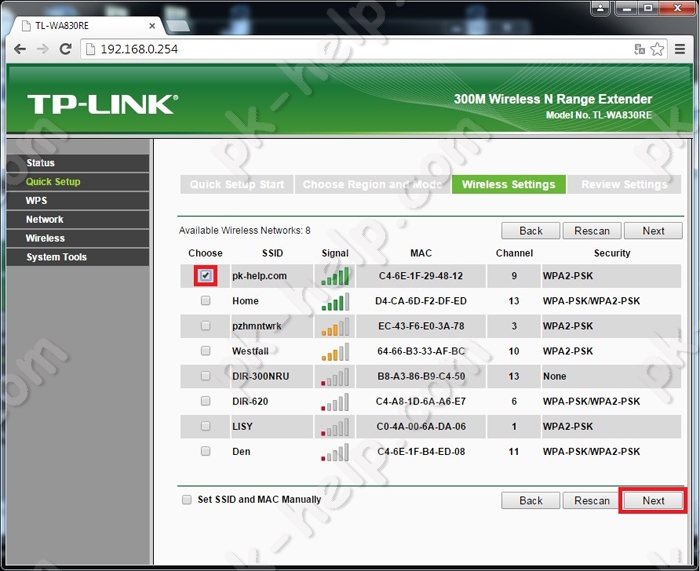Click the Chrome user profile button
700x571 pixels.
(x=601, y=8)
